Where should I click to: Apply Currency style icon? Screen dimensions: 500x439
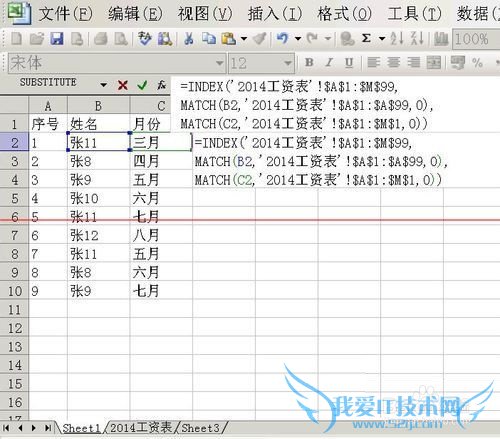458,62
